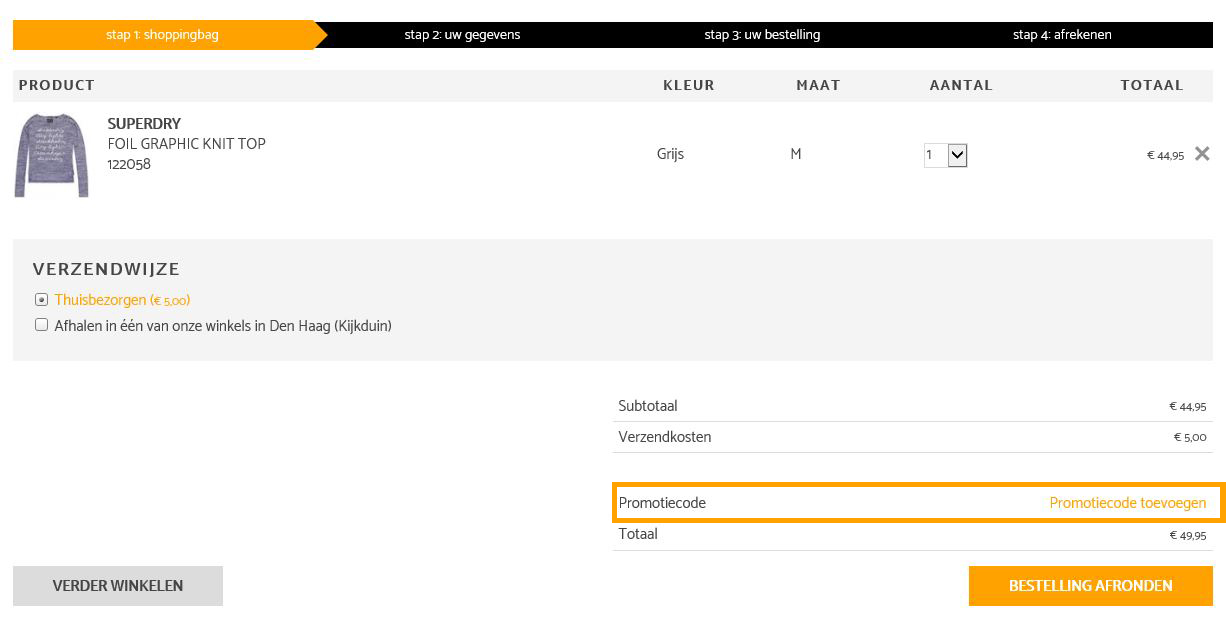Select the Thuisbezorgen shipping option

pos(41,300)
